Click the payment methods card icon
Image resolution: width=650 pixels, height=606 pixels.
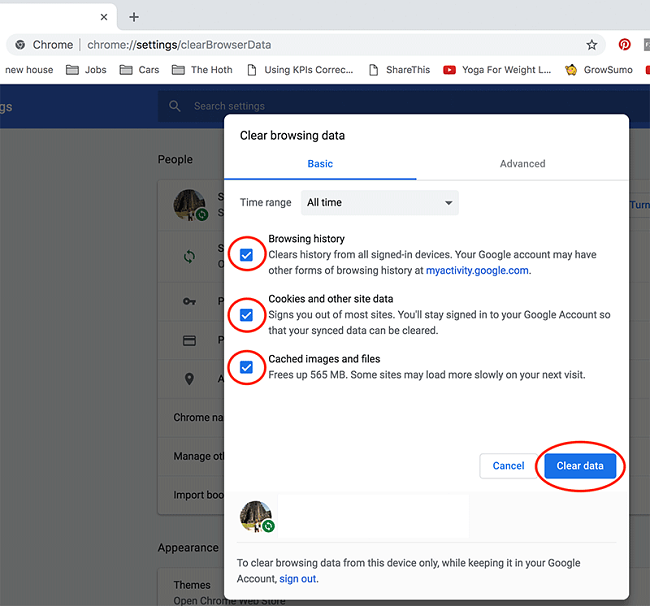pos(189,341)
